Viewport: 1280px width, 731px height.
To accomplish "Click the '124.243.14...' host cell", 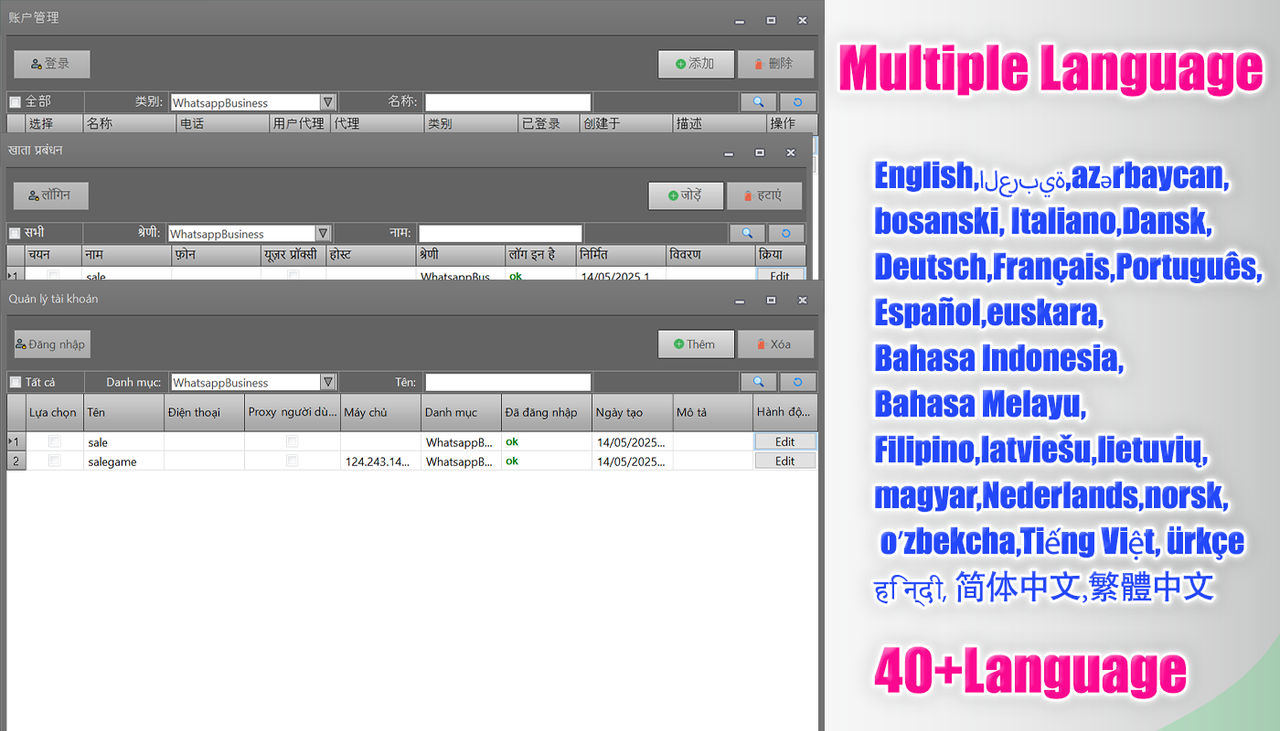I will pyautogui.click(x=381, y=461).
